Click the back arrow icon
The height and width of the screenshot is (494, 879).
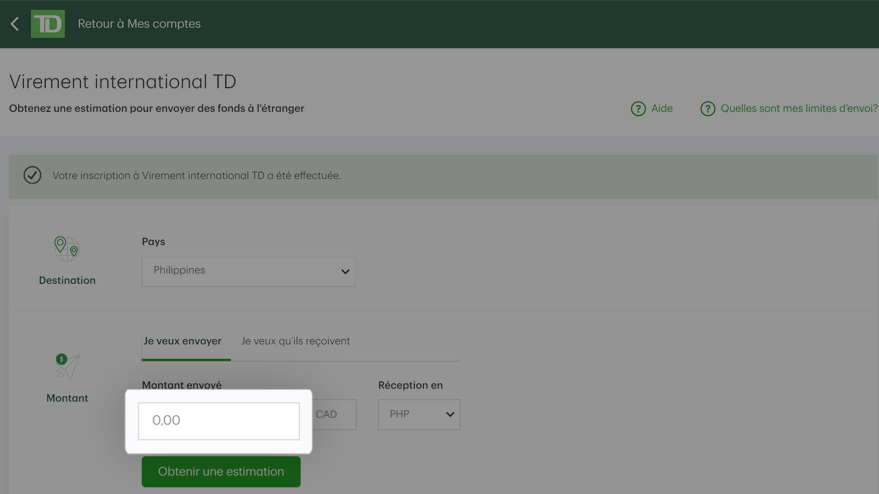15,24
